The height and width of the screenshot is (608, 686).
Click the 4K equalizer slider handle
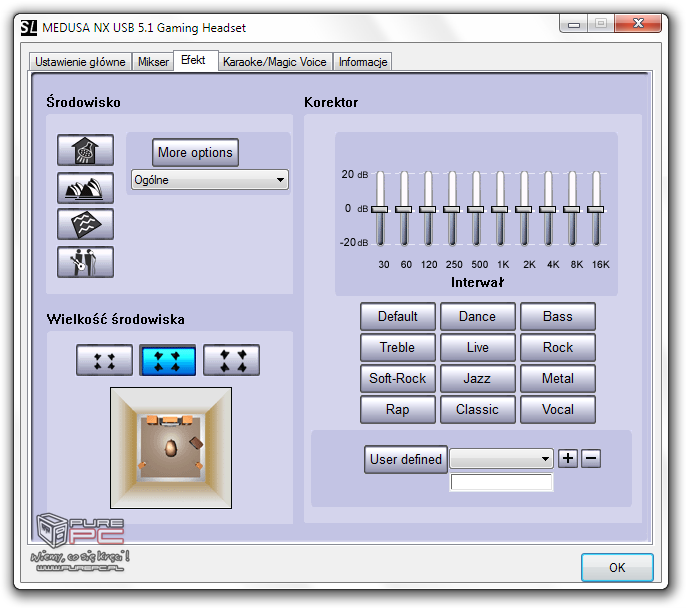(x=547, y=209)
